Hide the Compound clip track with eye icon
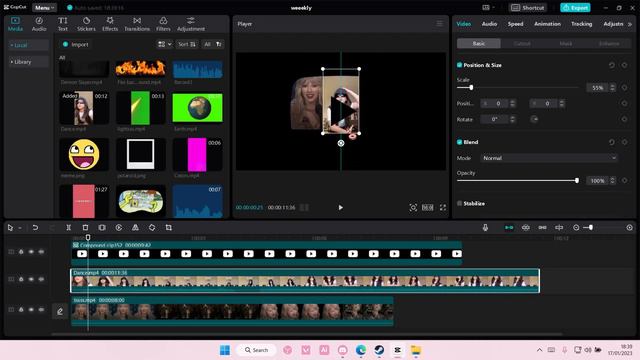640x360 pixels. pos(31,252)
